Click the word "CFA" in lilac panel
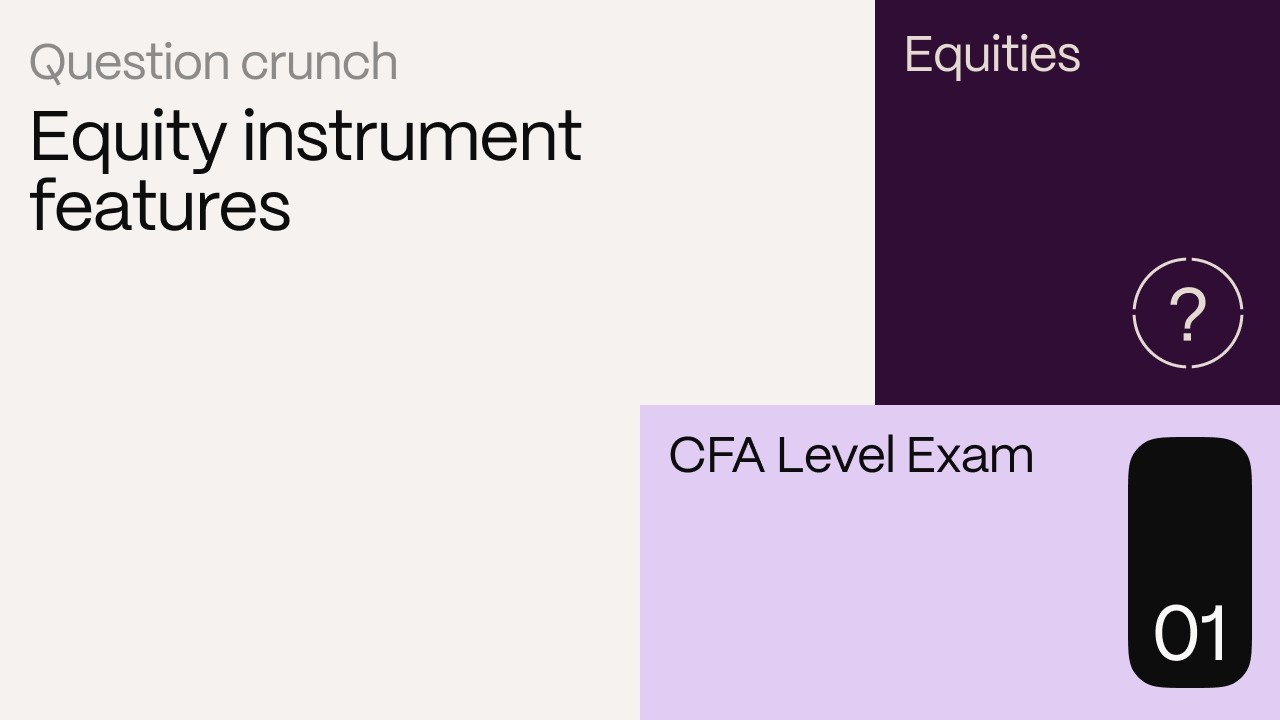 click(x=716, y=455)
